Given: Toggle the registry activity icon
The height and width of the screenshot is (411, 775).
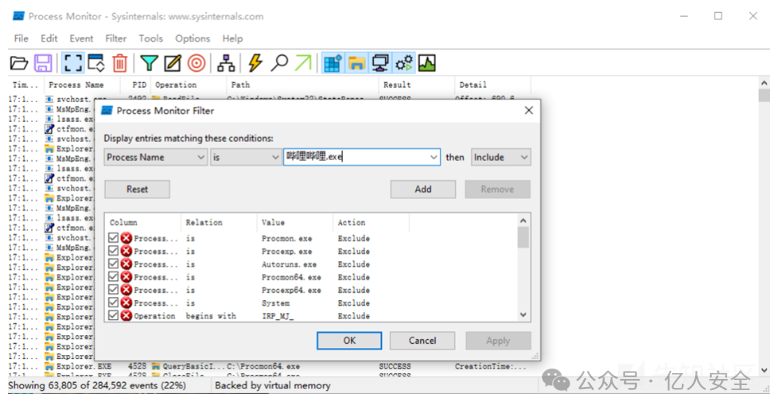Looking at the screenshot, I should (x=332, y=63).
